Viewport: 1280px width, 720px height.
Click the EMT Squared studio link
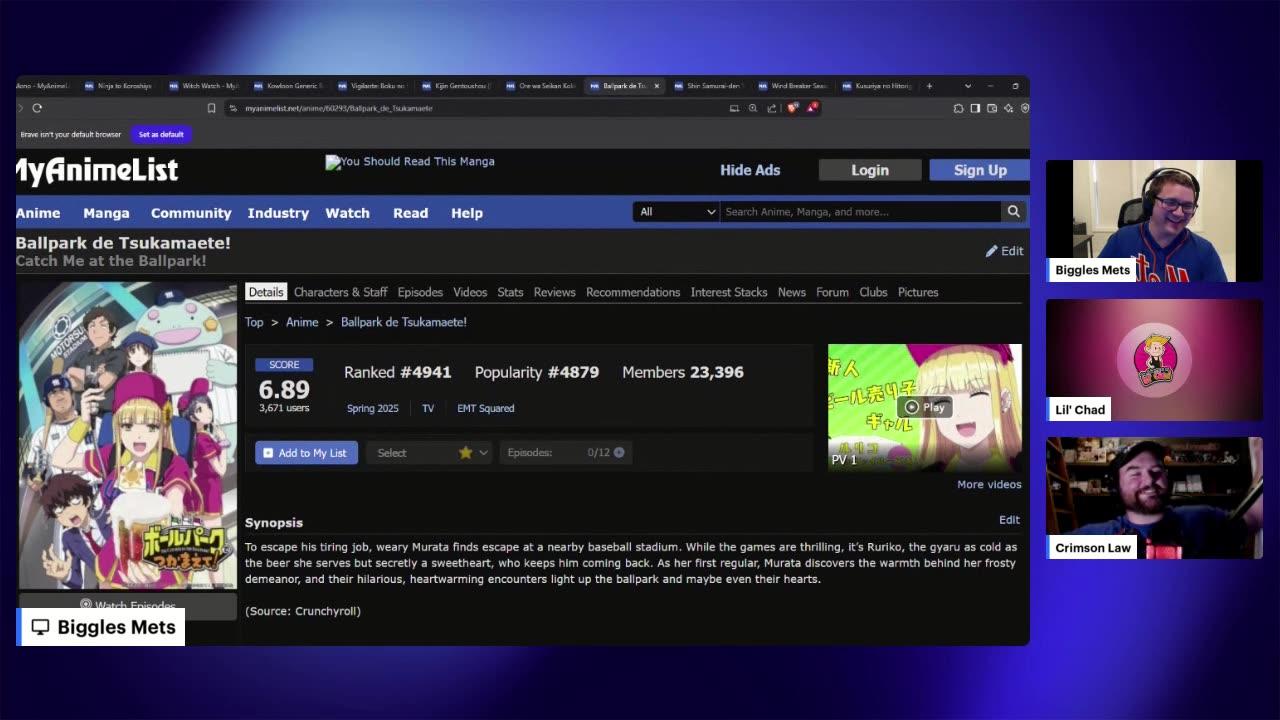(x=486, y=408)
